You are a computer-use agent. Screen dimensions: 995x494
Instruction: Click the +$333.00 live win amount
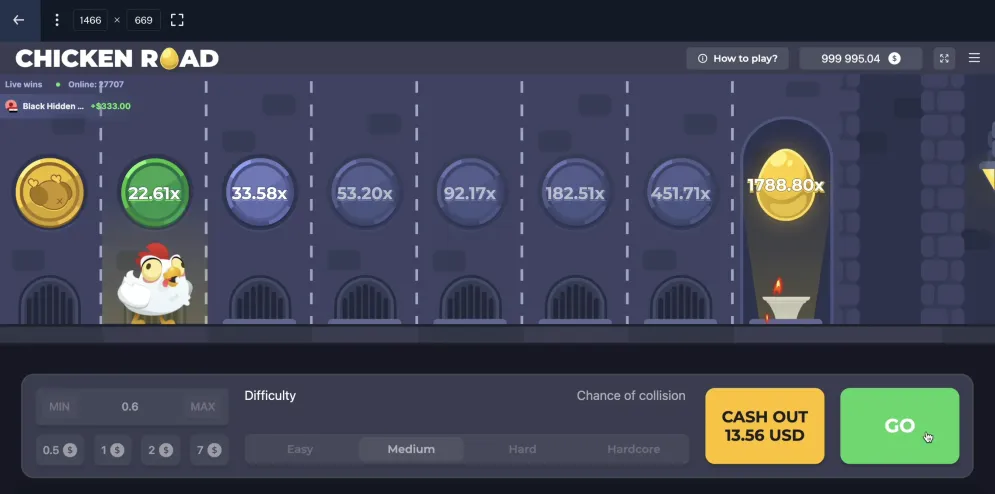point(110,106)
